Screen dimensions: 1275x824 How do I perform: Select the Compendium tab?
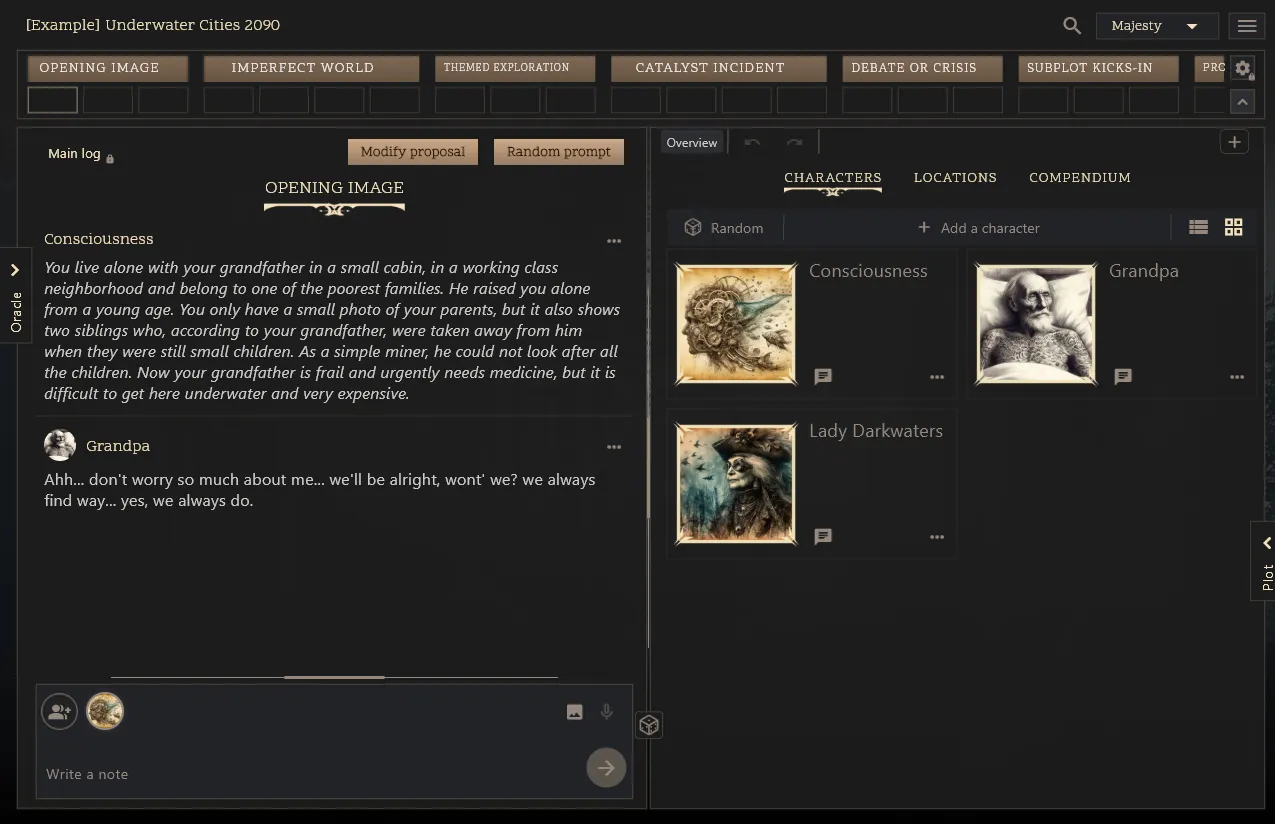tap(1080, 178)
